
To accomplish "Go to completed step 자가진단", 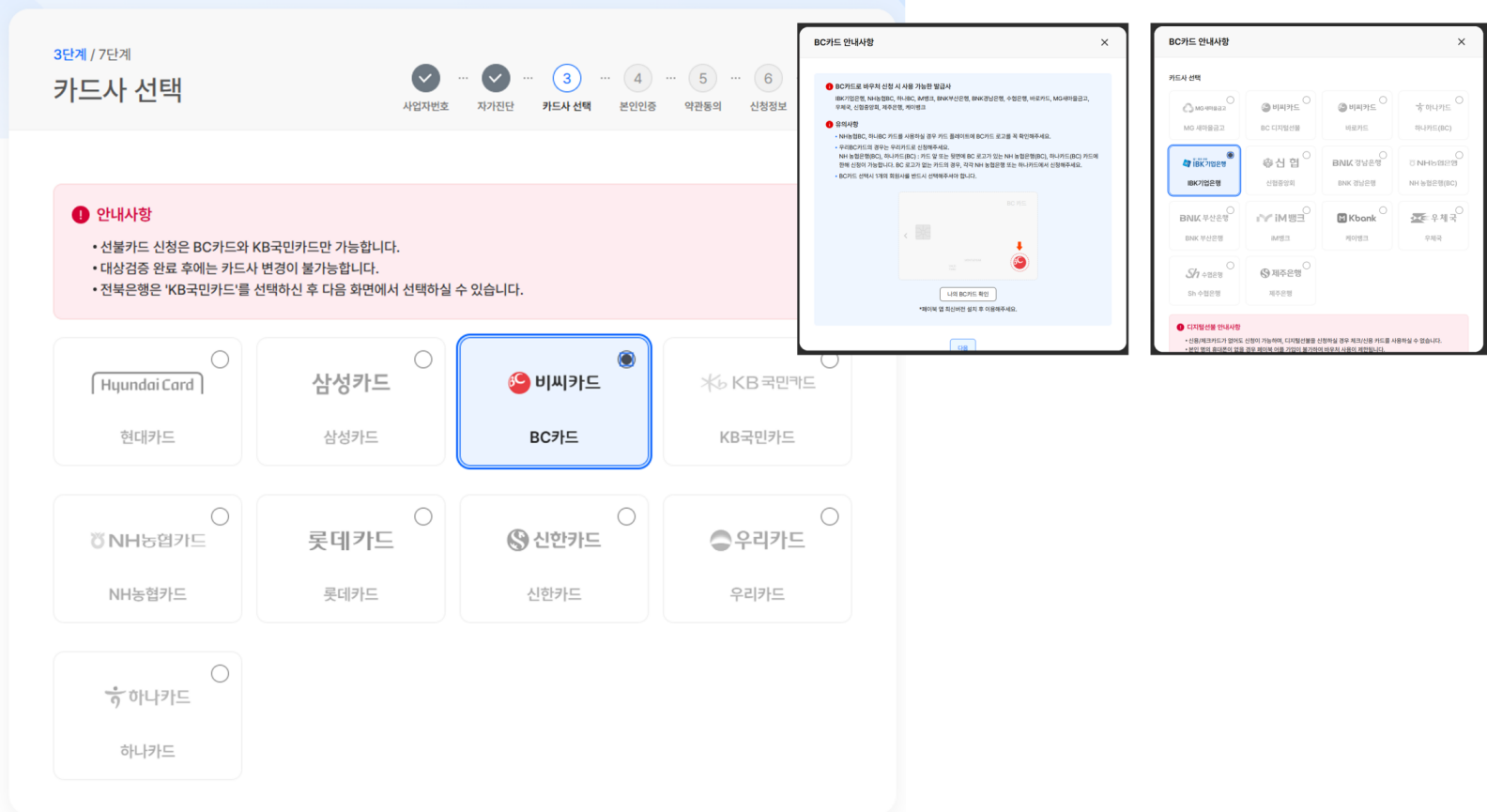I will click(496, 79).
